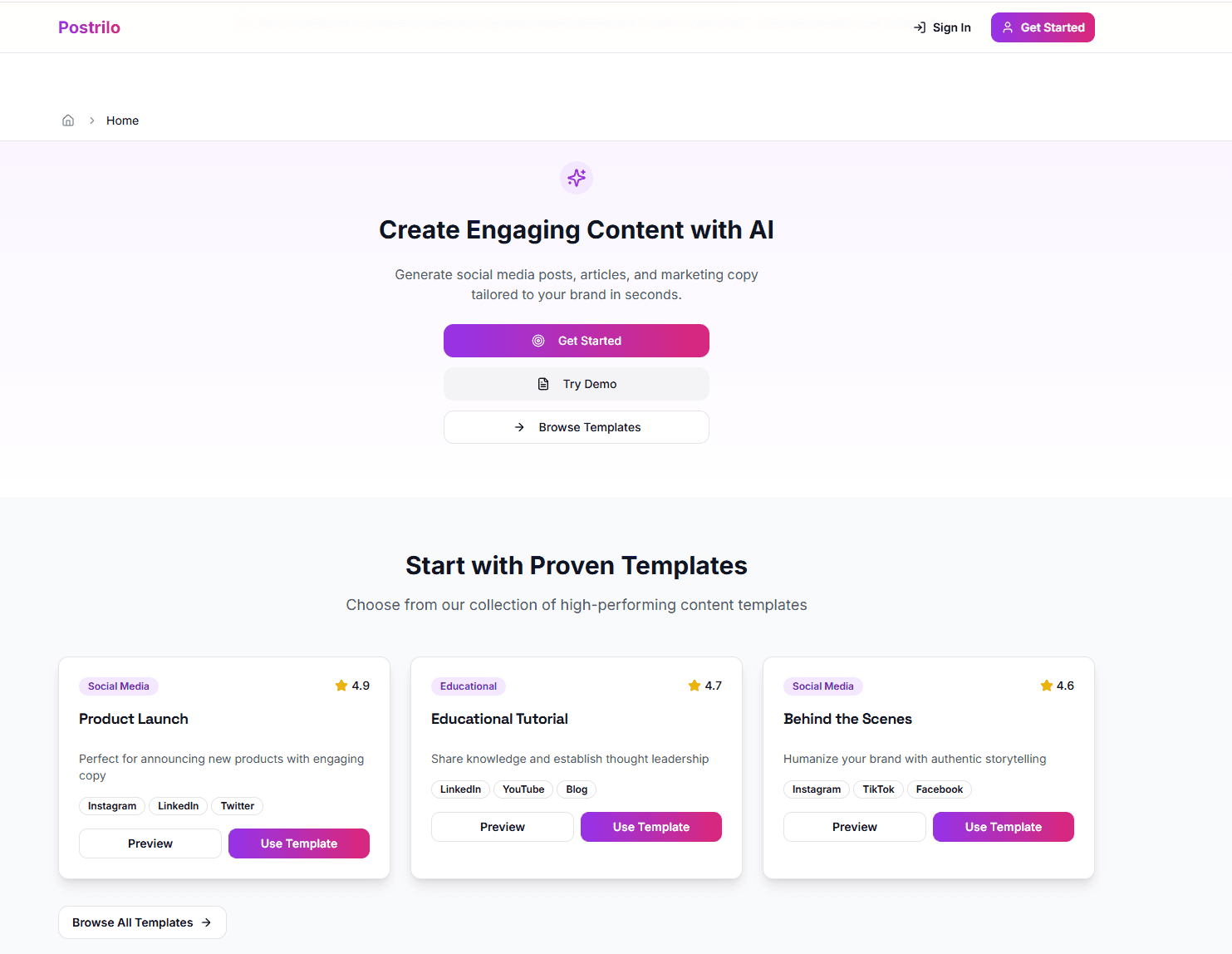Preview the Behind the Scenes template
1232x954 pixels.
(854, 827)
